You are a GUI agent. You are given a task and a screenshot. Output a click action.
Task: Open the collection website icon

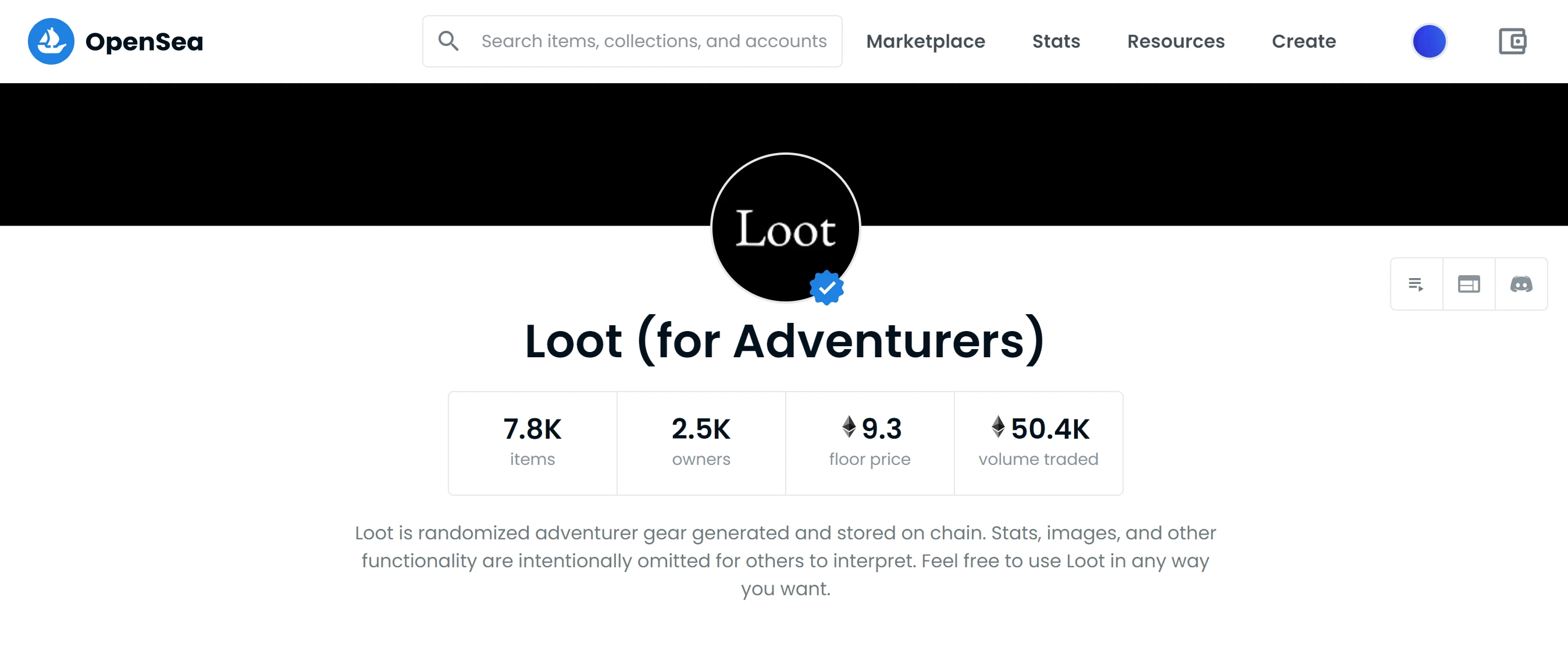point(1469,285)
